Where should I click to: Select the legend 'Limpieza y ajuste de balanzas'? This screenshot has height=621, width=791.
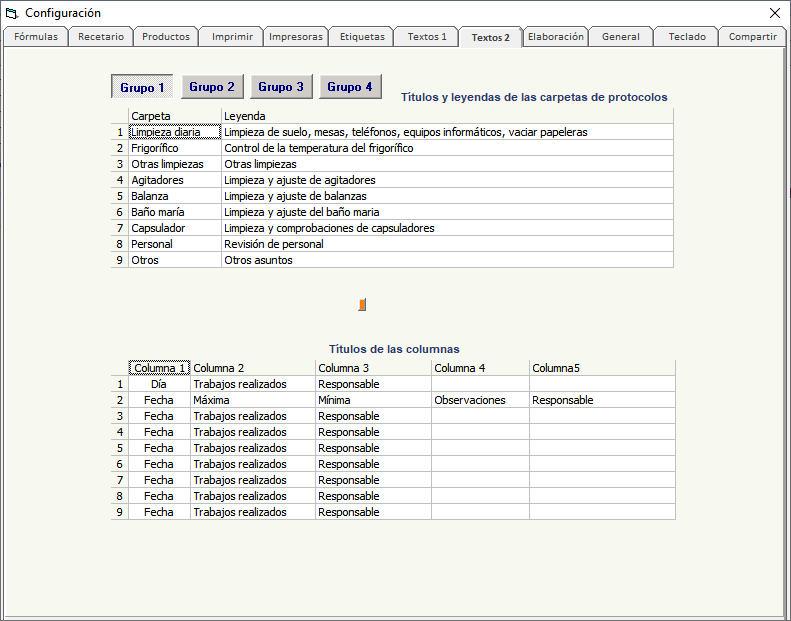tap(447, 196)
